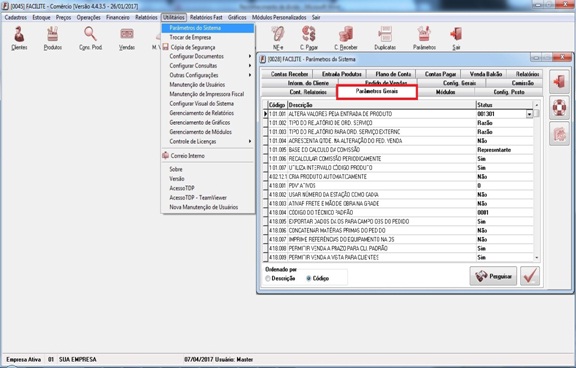Expand Outras Configurações submenu
The image size is (576, 368).
pos(208,75)
